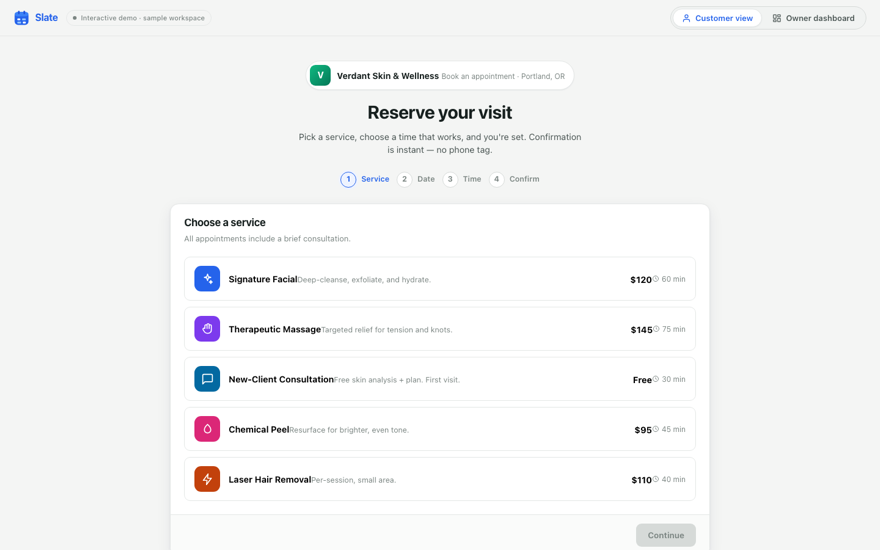Click the dashboard grid icon
This screenshot has height=550, width=880.
(x=777, y=18)
